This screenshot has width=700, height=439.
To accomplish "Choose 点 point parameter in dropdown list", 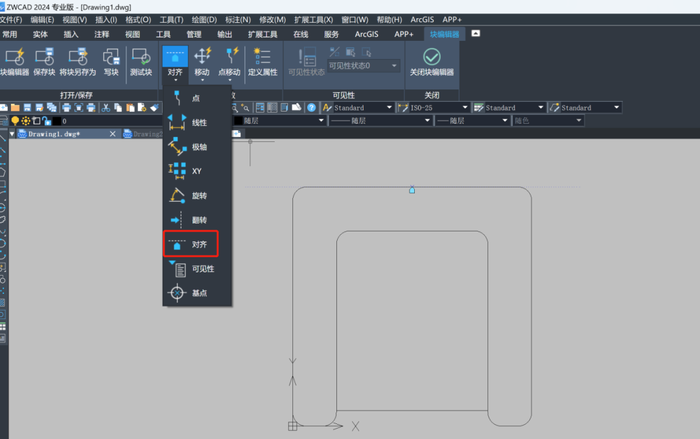I will pos(197,98).
